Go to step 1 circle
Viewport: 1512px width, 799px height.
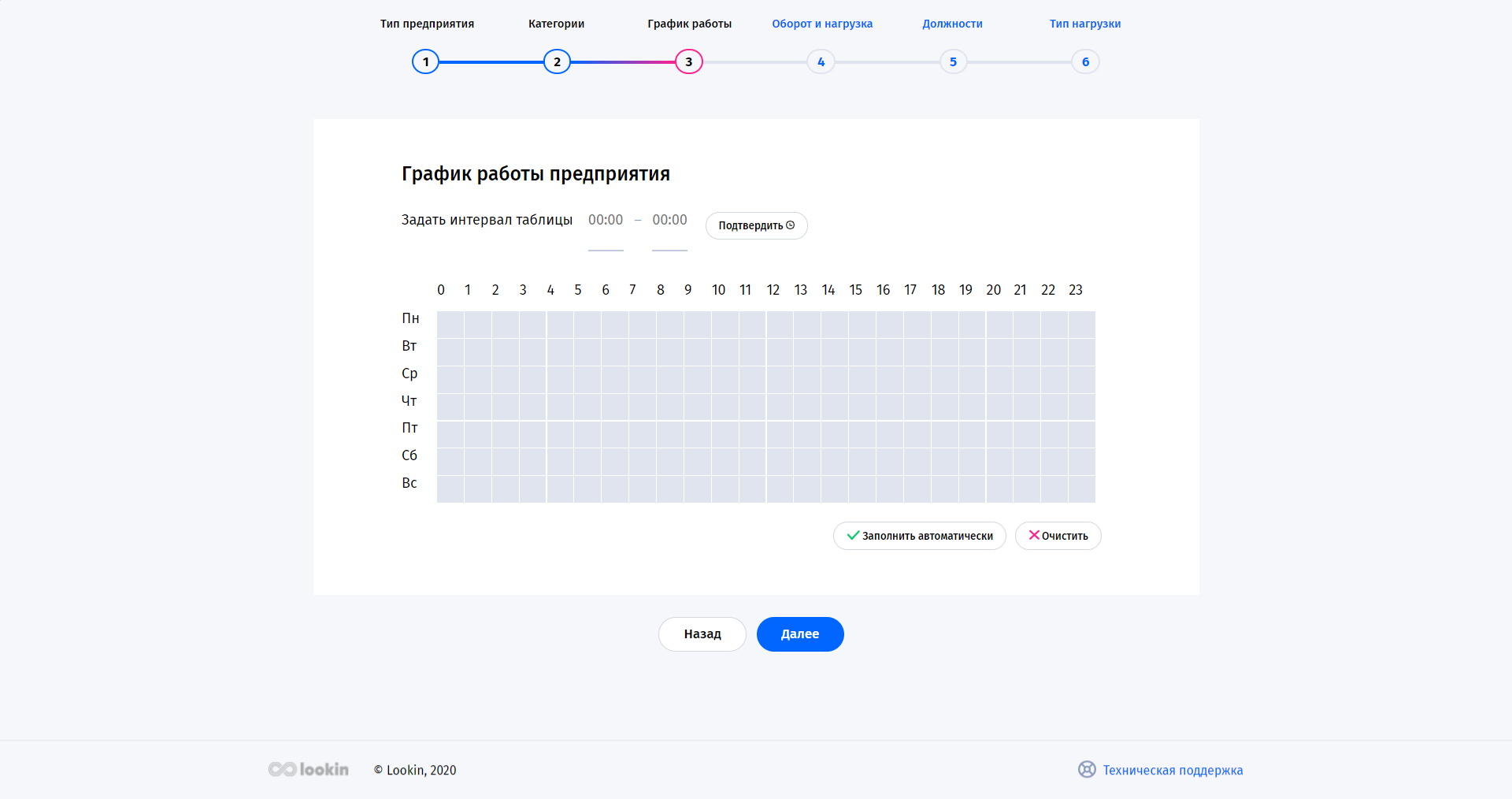point(425,61)
